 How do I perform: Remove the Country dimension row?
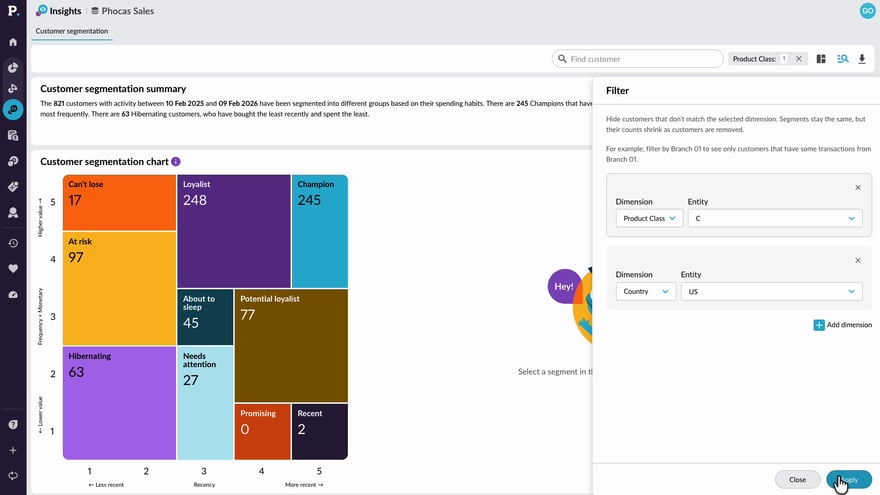point(857,260)
